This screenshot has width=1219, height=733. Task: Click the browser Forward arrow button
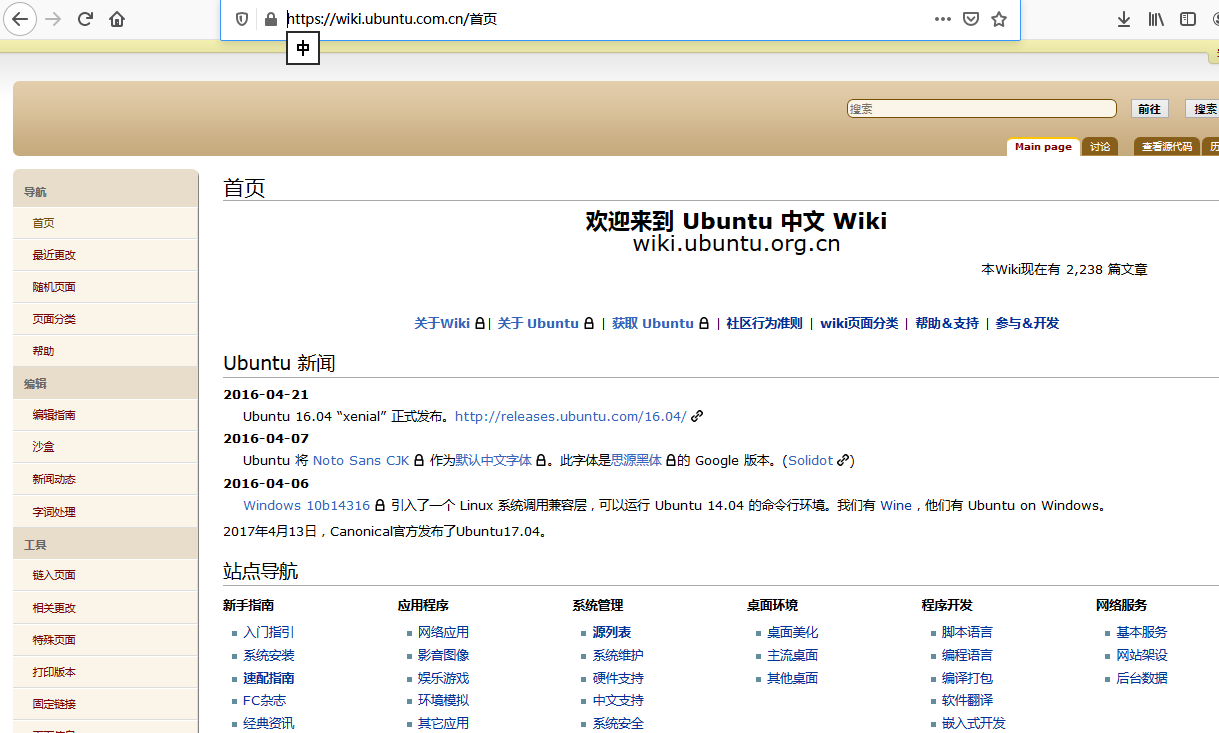click(54, 19)
